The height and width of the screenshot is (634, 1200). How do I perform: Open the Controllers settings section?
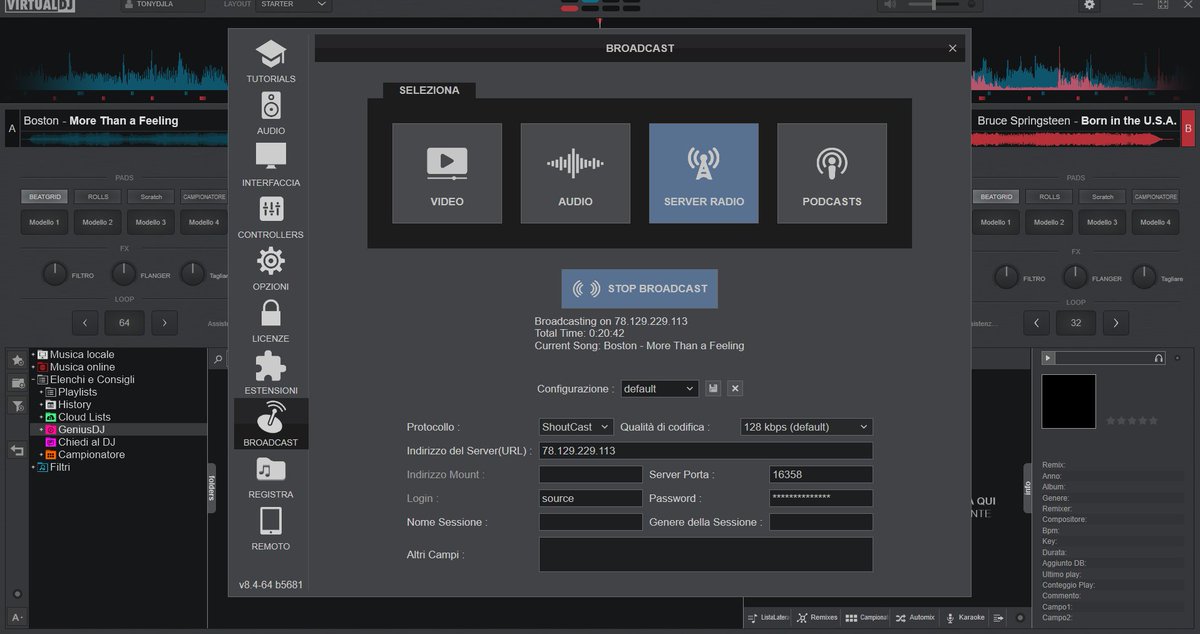271,217
